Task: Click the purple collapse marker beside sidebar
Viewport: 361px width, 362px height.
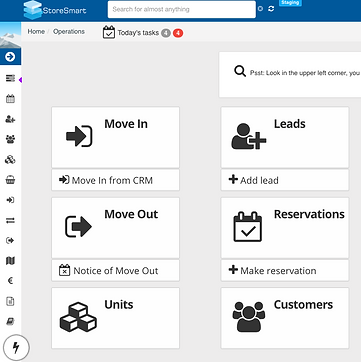Action: pyautogui.click(x=20, y=80)
